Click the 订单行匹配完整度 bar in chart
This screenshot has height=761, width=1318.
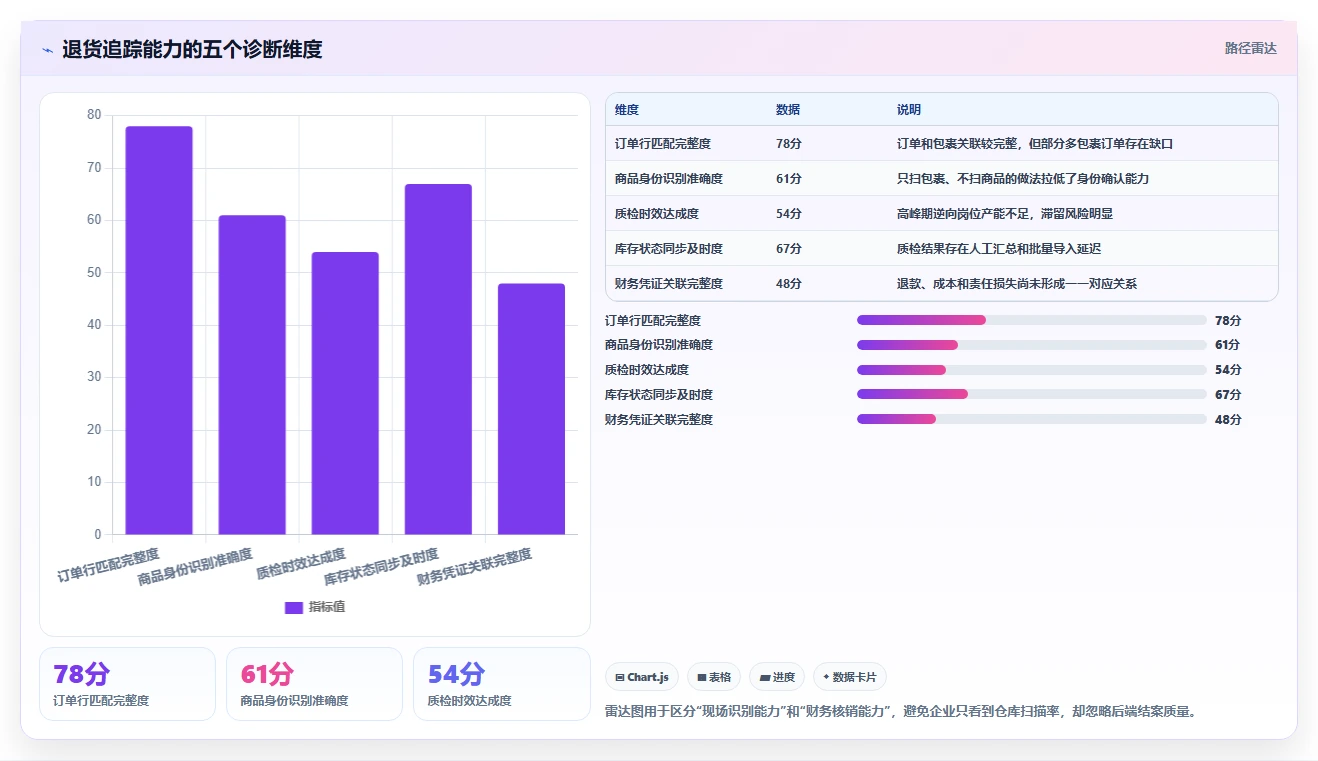coord(159,330)
